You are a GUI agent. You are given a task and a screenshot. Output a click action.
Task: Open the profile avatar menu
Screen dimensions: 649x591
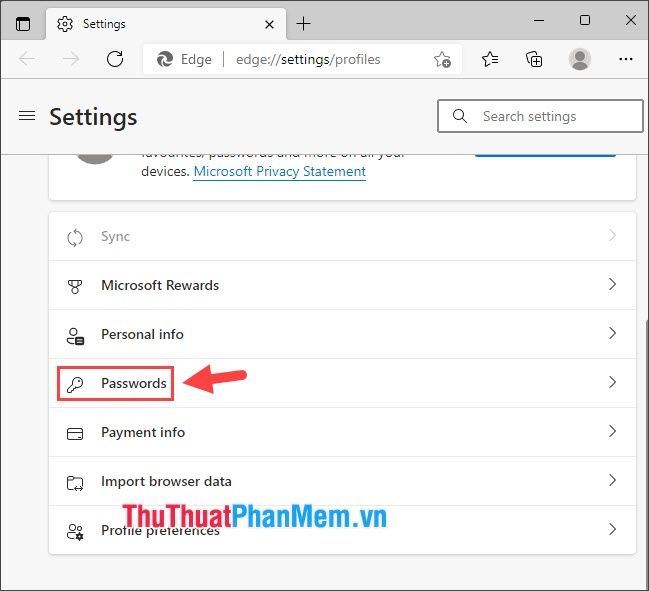pyautogui.click(x=579, y=59)
